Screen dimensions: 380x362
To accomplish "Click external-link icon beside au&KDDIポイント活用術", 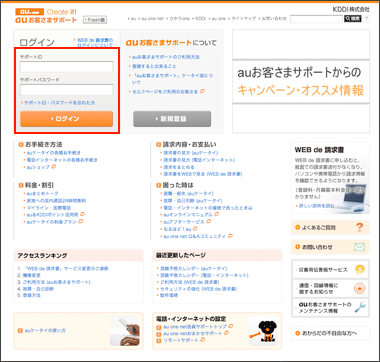I will 82,214.
